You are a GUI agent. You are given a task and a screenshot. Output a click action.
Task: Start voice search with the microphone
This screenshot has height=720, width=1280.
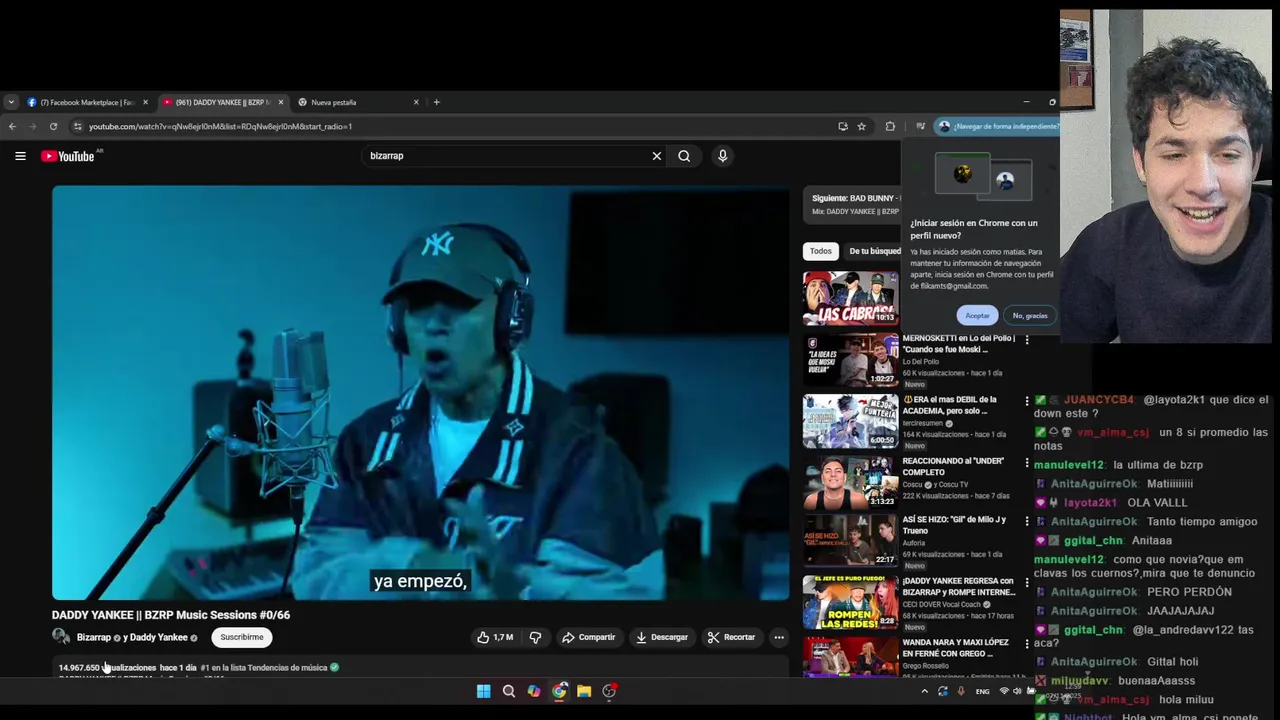[x=722, y=156]
